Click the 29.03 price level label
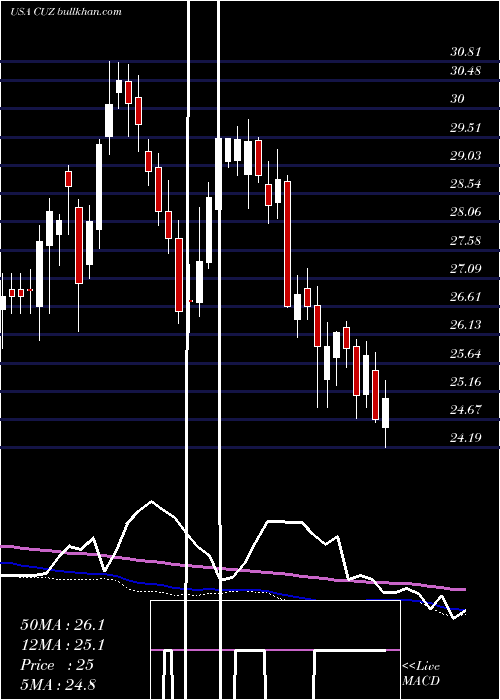This screenshot has width=500, height=700. 466,156
